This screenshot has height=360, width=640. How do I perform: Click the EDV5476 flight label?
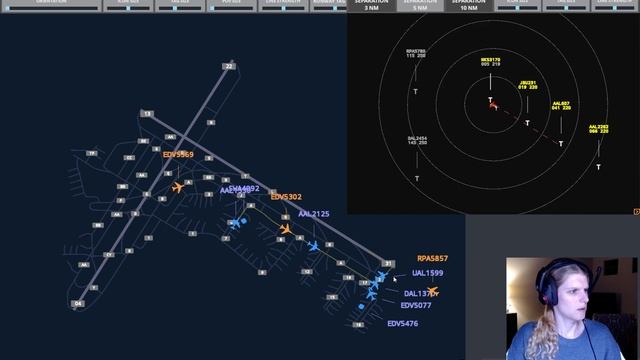[x=402, y=324]
